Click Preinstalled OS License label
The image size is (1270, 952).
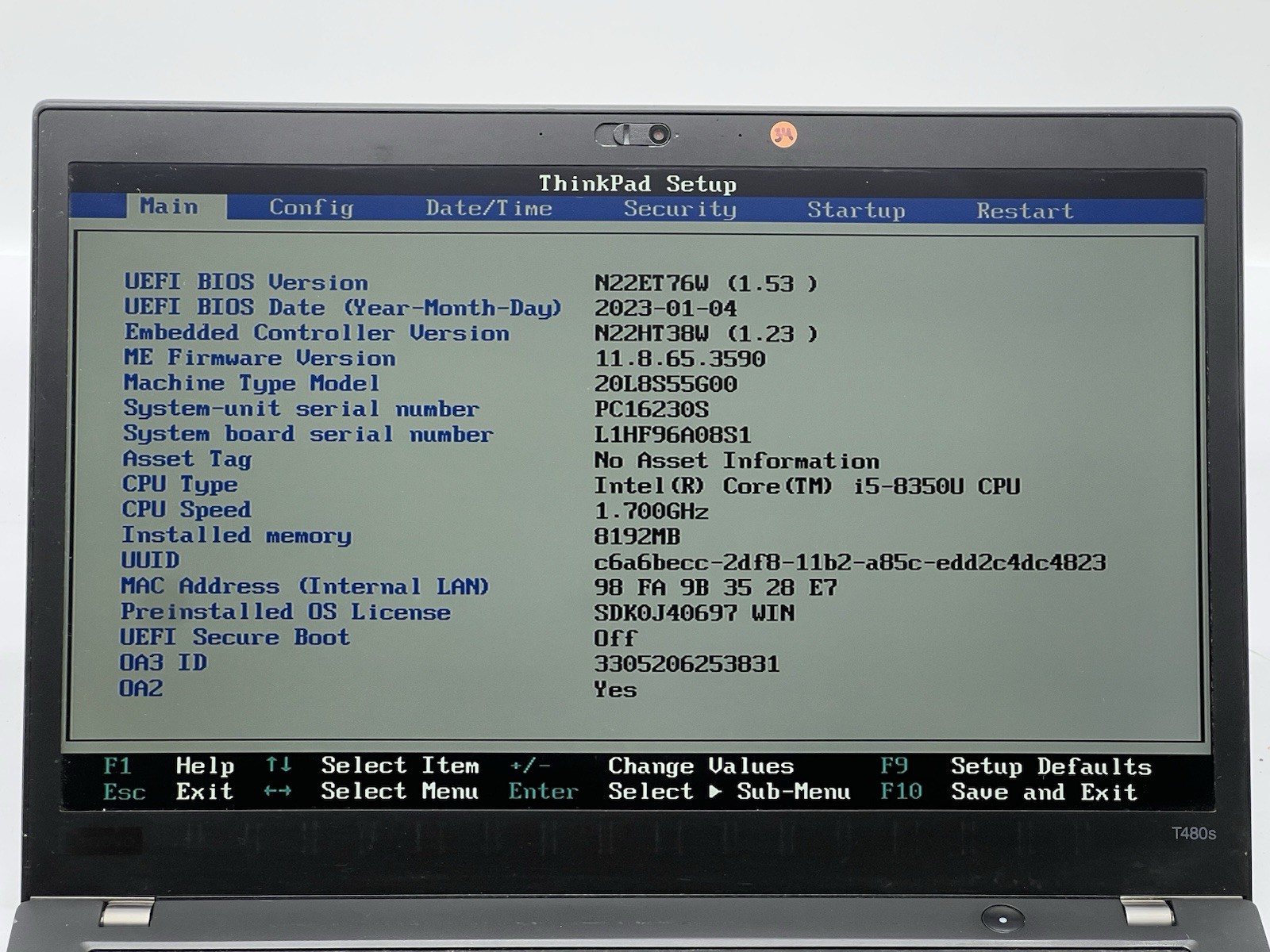(286, 612)
